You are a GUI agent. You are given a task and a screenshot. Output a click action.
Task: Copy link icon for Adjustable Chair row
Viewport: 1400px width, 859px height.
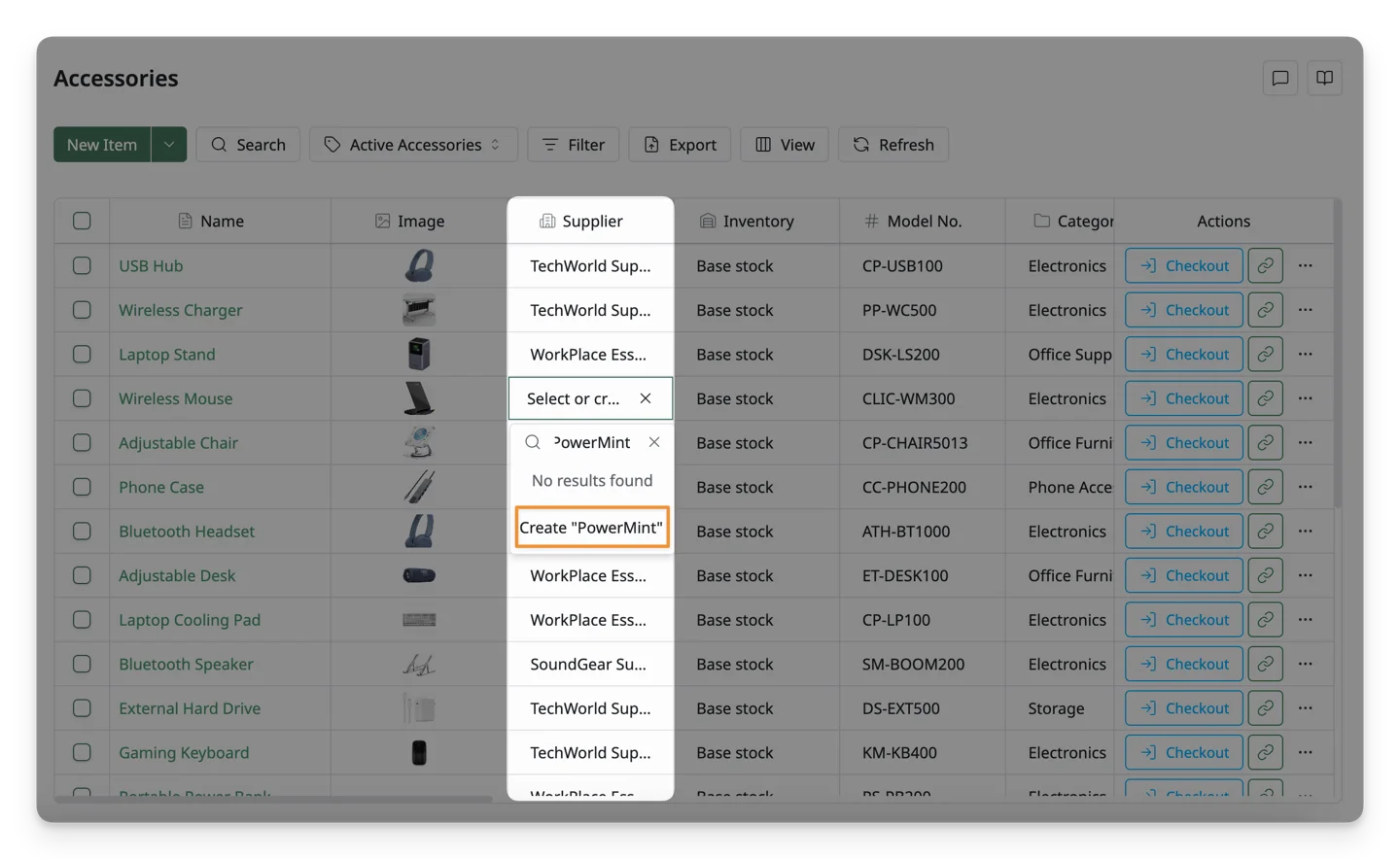click(x=1265, y=443)
